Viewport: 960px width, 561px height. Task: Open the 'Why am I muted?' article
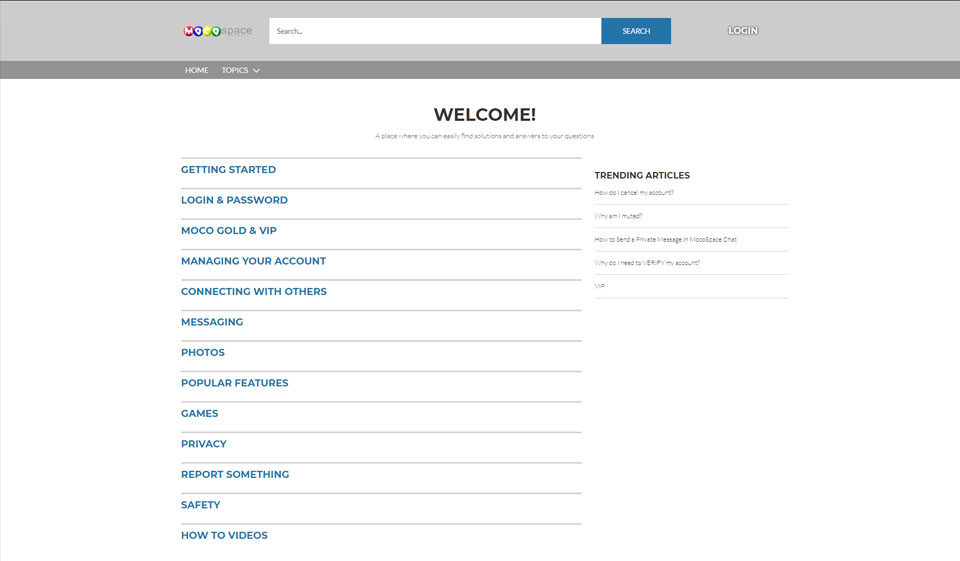click(618, 216)
